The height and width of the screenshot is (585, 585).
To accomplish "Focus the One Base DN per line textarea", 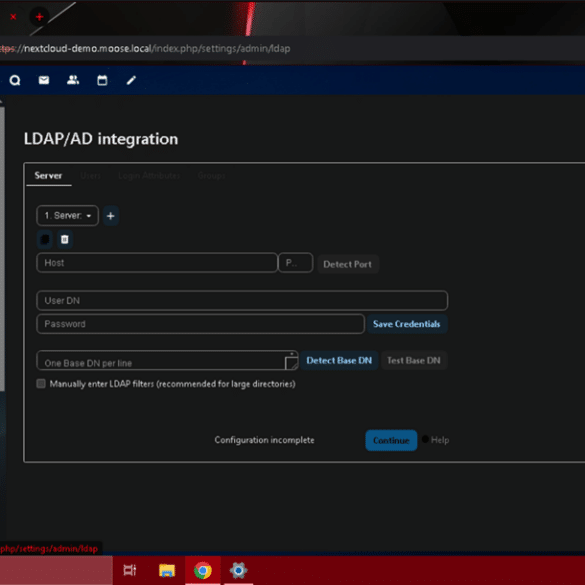I will tap(167, 360).
